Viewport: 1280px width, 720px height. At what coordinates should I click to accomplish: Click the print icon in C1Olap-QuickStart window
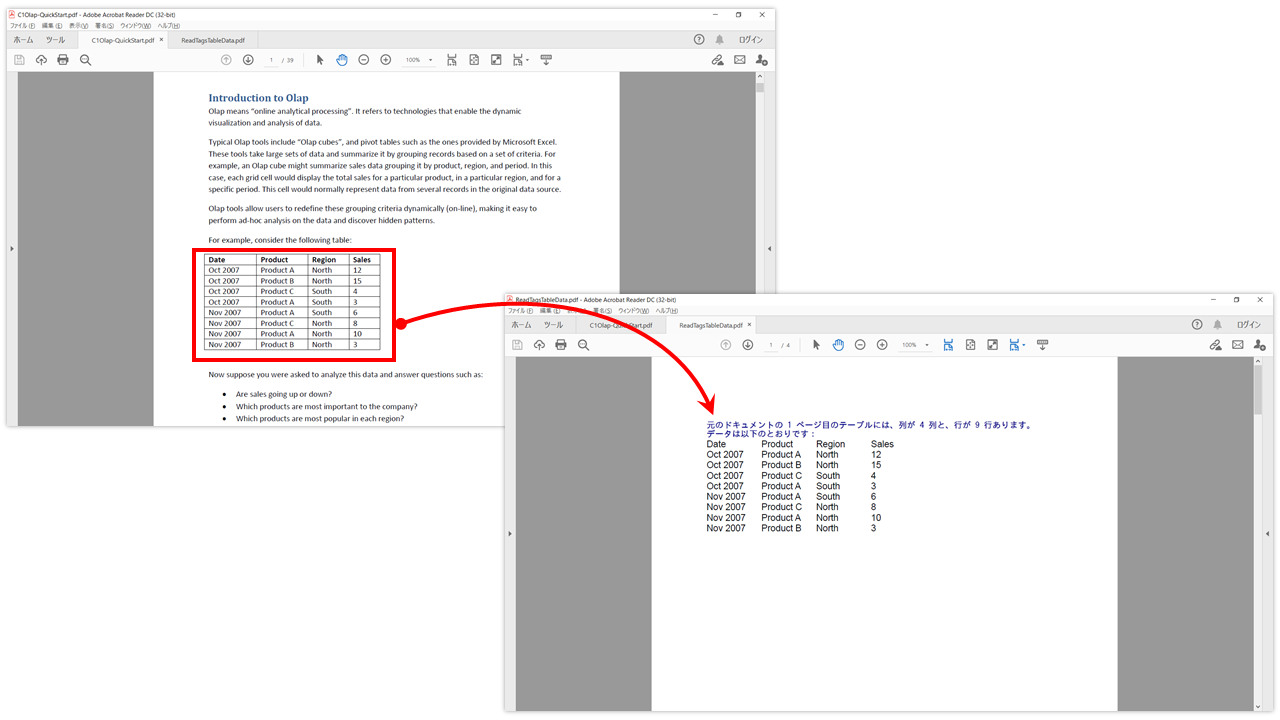tap(63, 60)
